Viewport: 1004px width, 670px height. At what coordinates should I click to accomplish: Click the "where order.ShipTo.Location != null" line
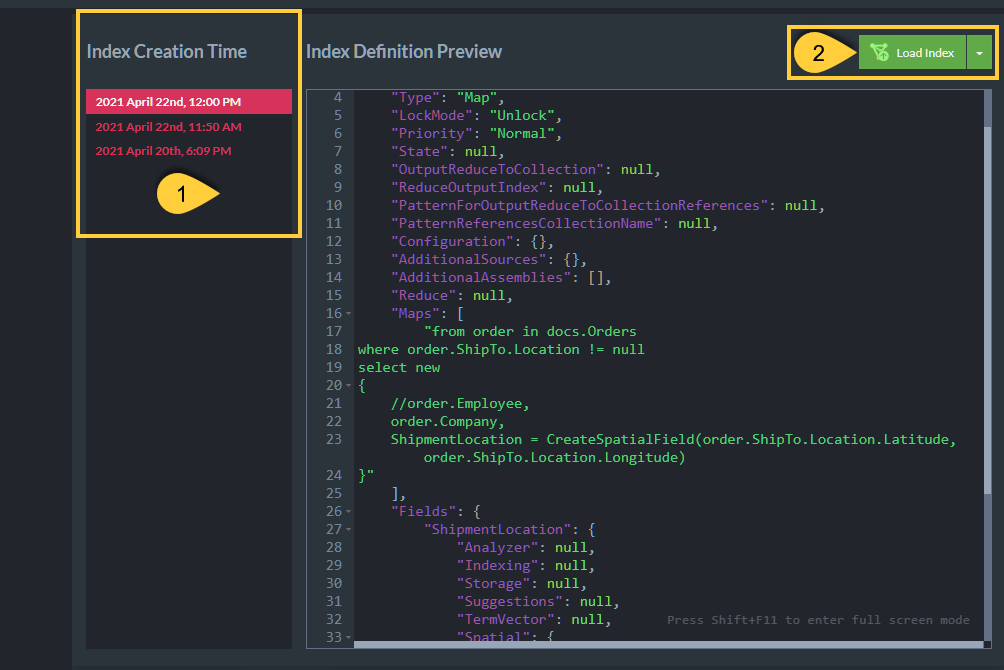coord(501,349)
